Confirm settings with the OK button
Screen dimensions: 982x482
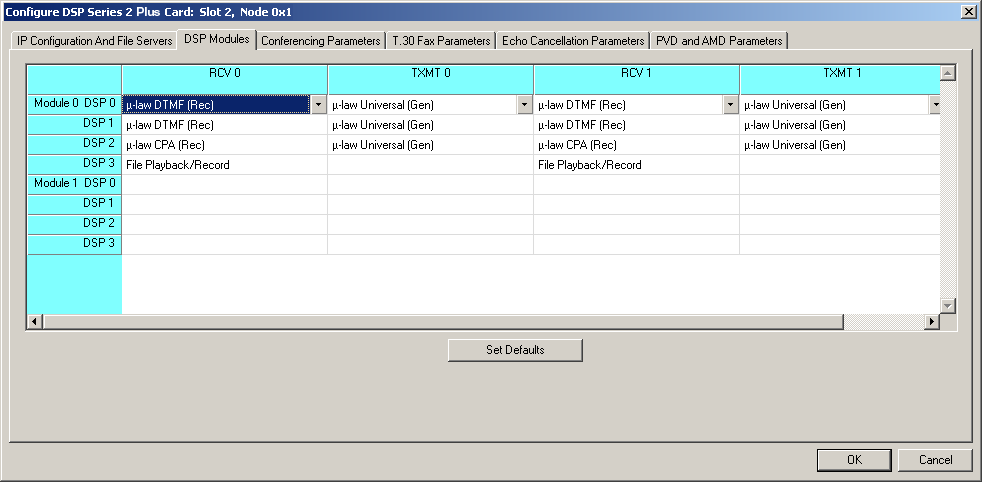tap(853, 460)
